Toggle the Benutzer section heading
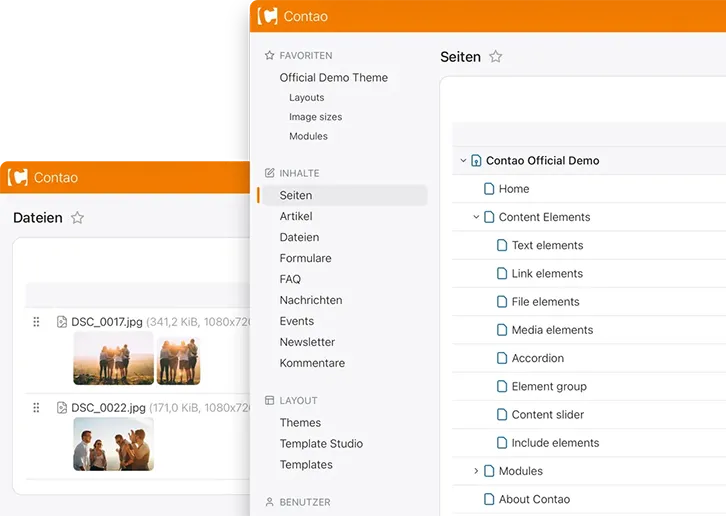Image resolution: width=726 pixels, height=516 pixels. coord(305,502)
